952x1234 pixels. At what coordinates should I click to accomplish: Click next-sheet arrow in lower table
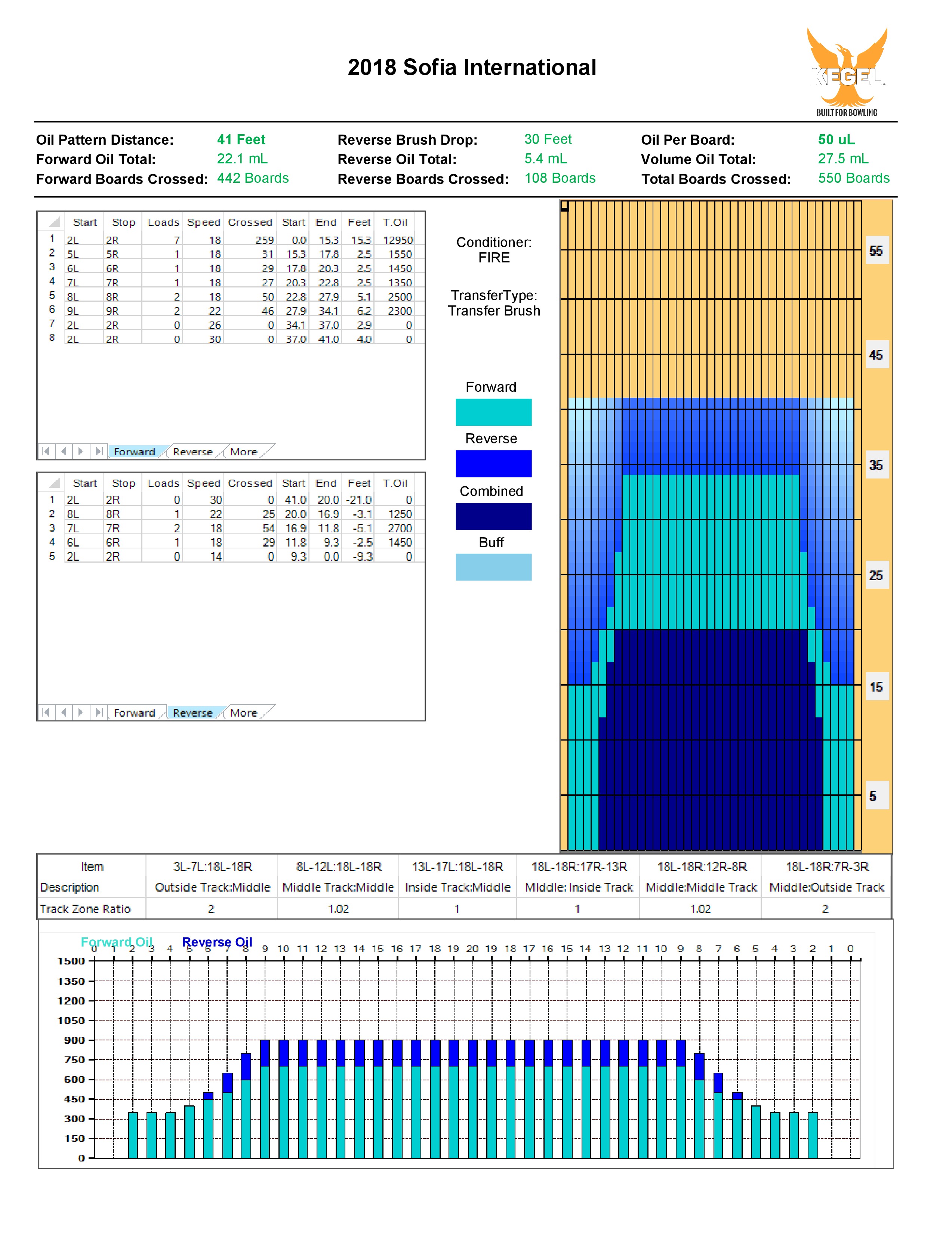click(x=81, y=712)
